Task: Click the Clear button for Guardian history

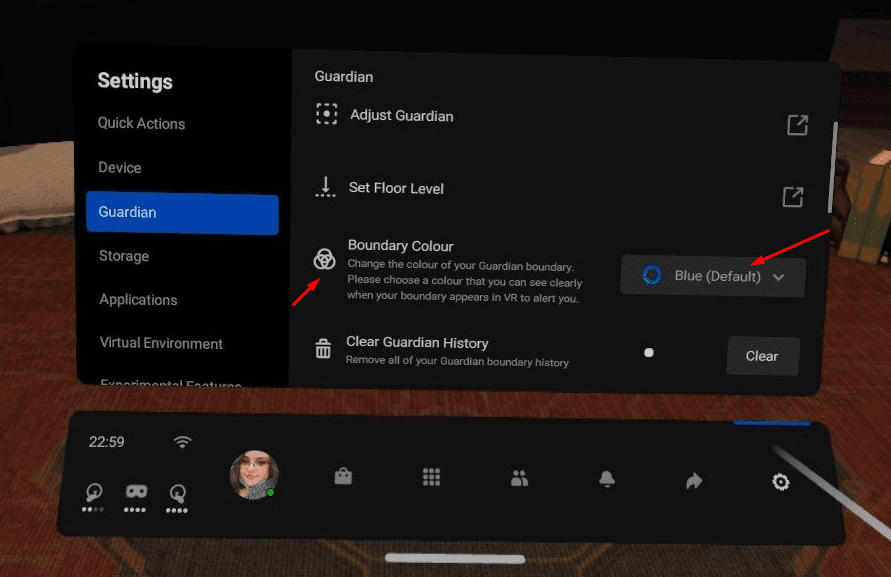Action: [x=763, y=356]
